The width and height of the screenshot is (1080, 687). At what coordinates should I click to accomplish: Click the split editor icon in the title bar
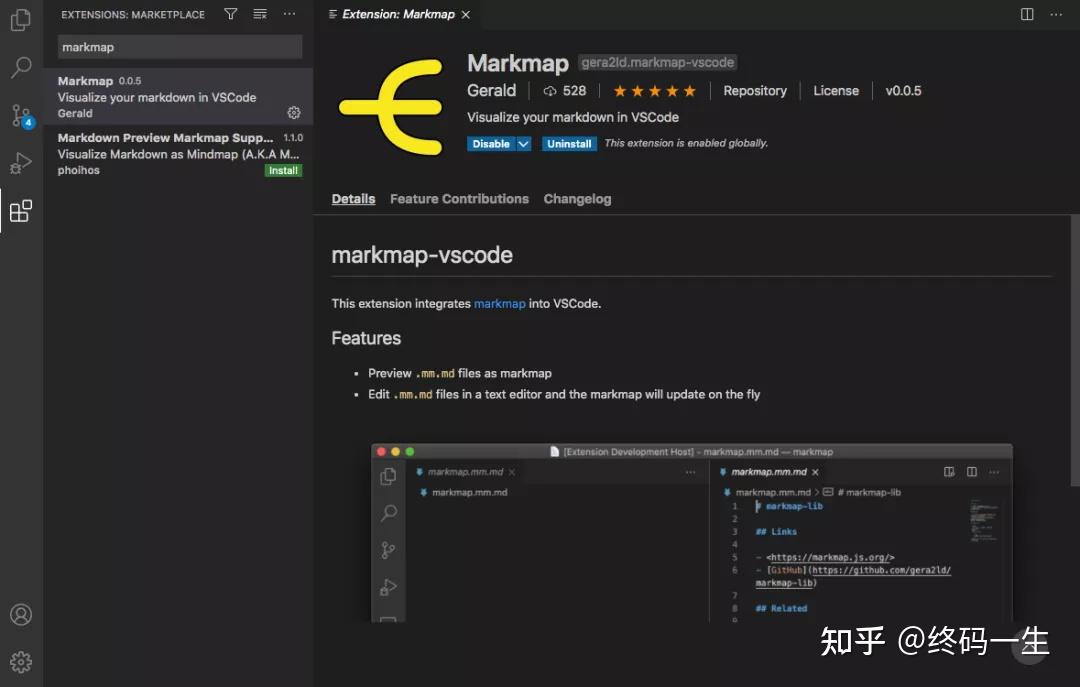(x=1027, y=14)
